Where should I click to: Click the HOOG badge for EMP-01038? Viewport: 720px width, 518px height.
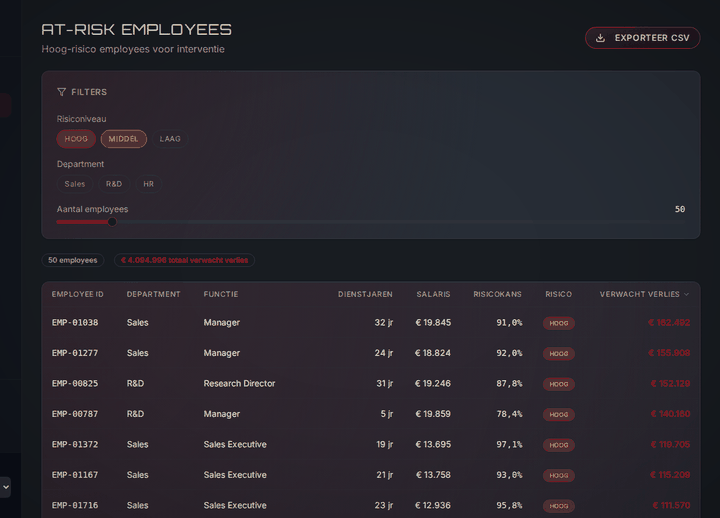coord(558,323)
